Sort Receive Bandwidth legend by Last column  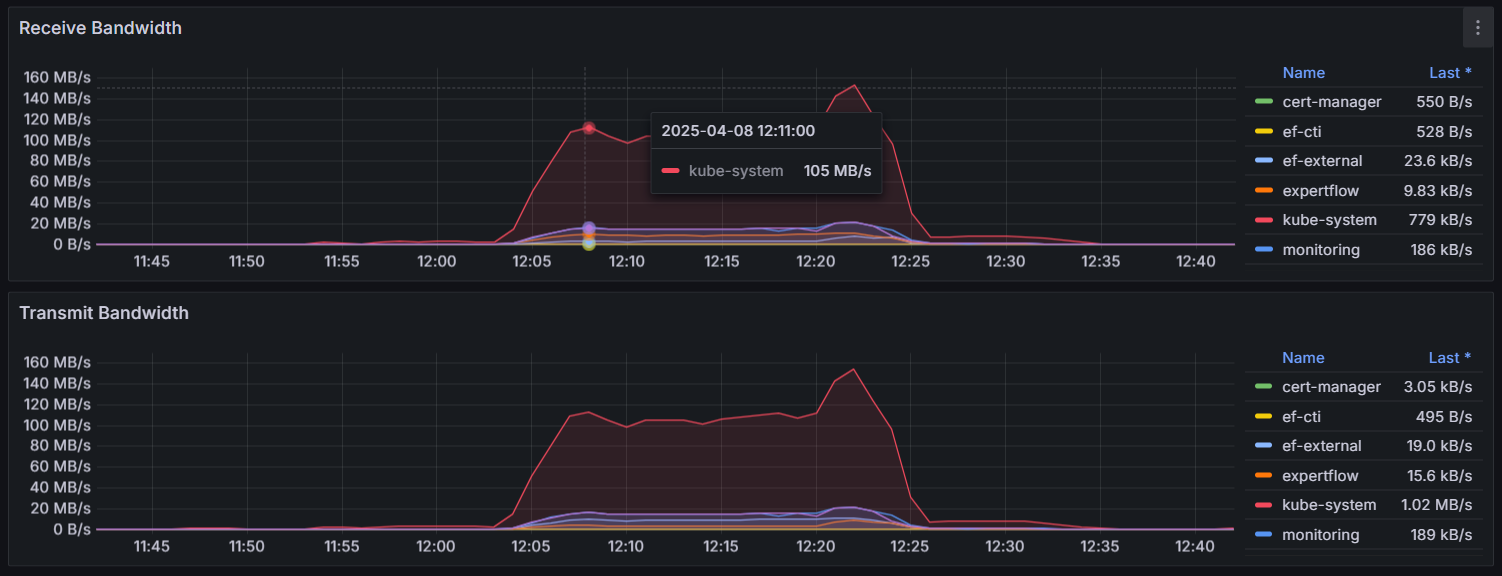(x=1449, y=73)
